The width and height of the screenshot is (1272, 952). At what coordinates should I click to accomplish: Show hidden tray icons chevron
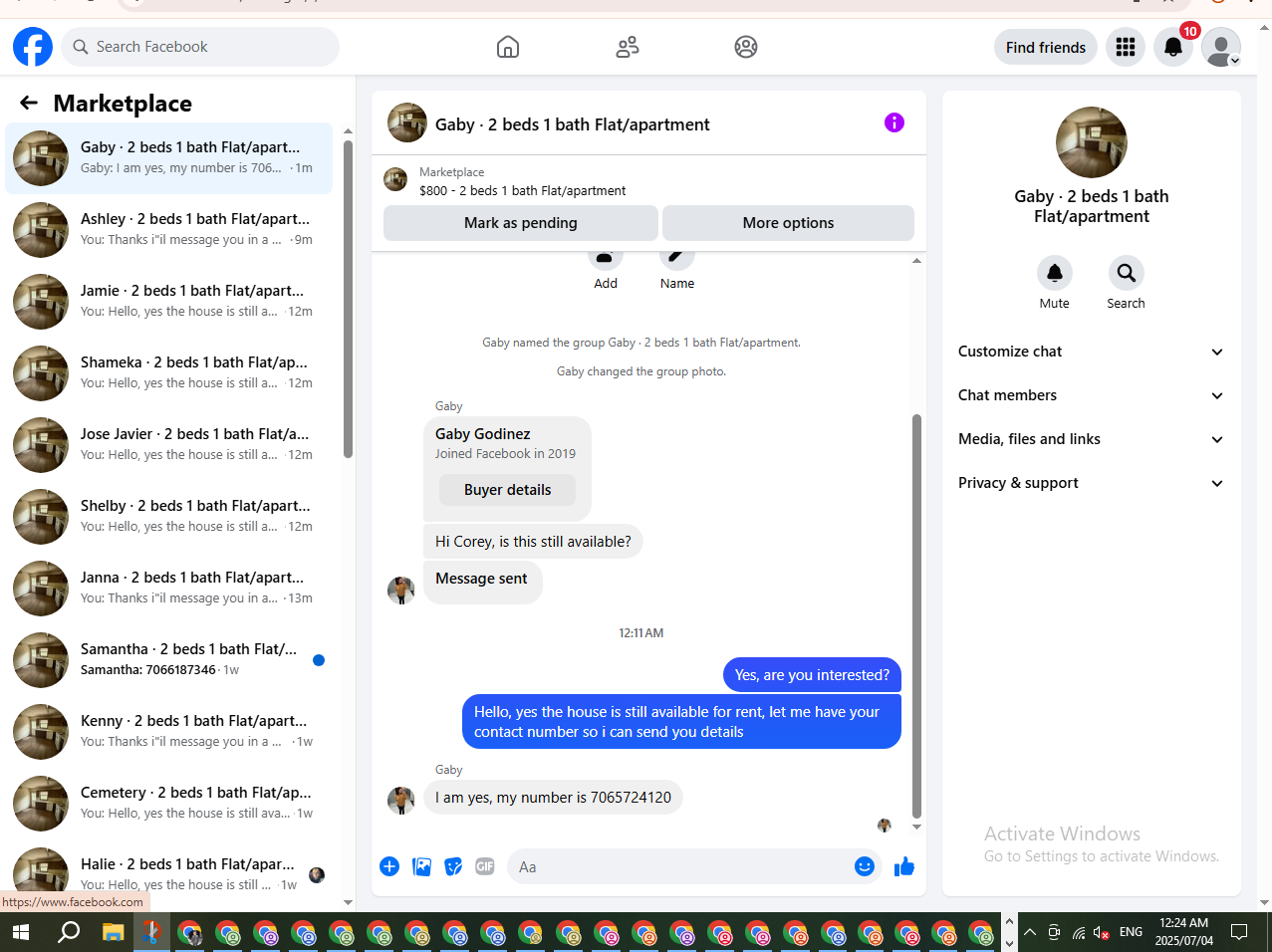1030,933
